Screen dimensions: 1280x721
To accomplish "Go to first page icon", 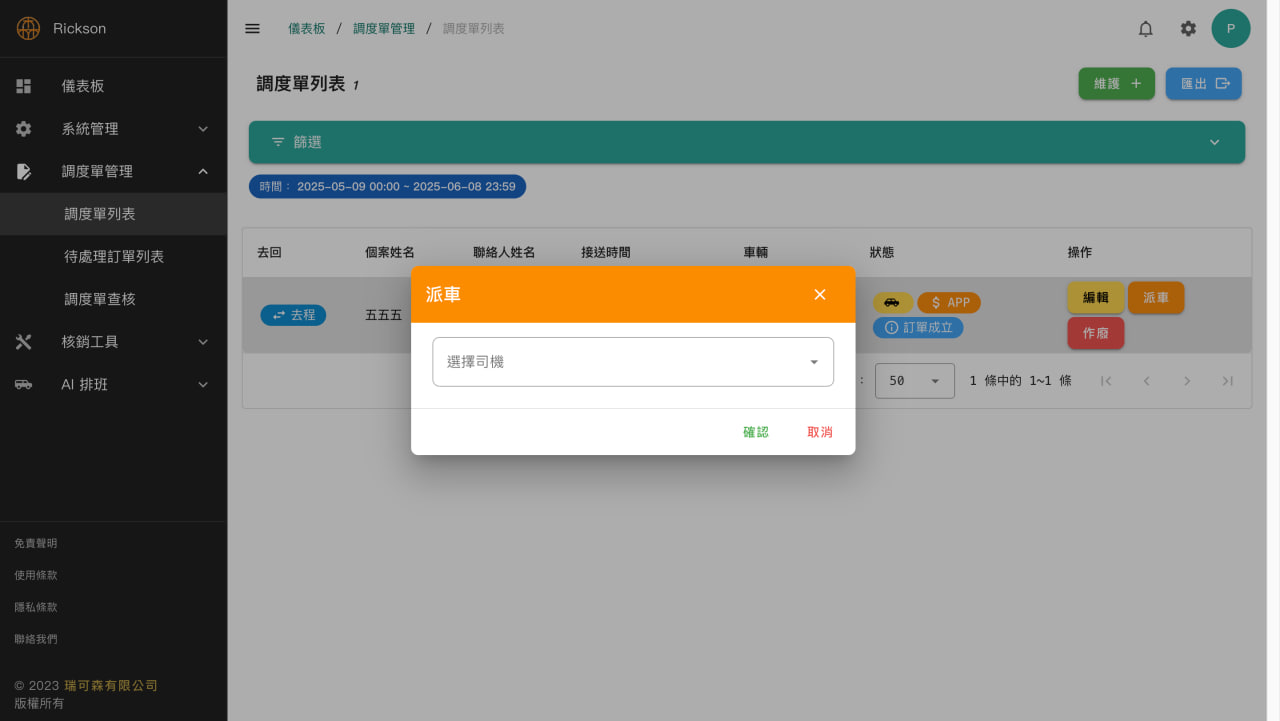I will [x=1106, y=381].
